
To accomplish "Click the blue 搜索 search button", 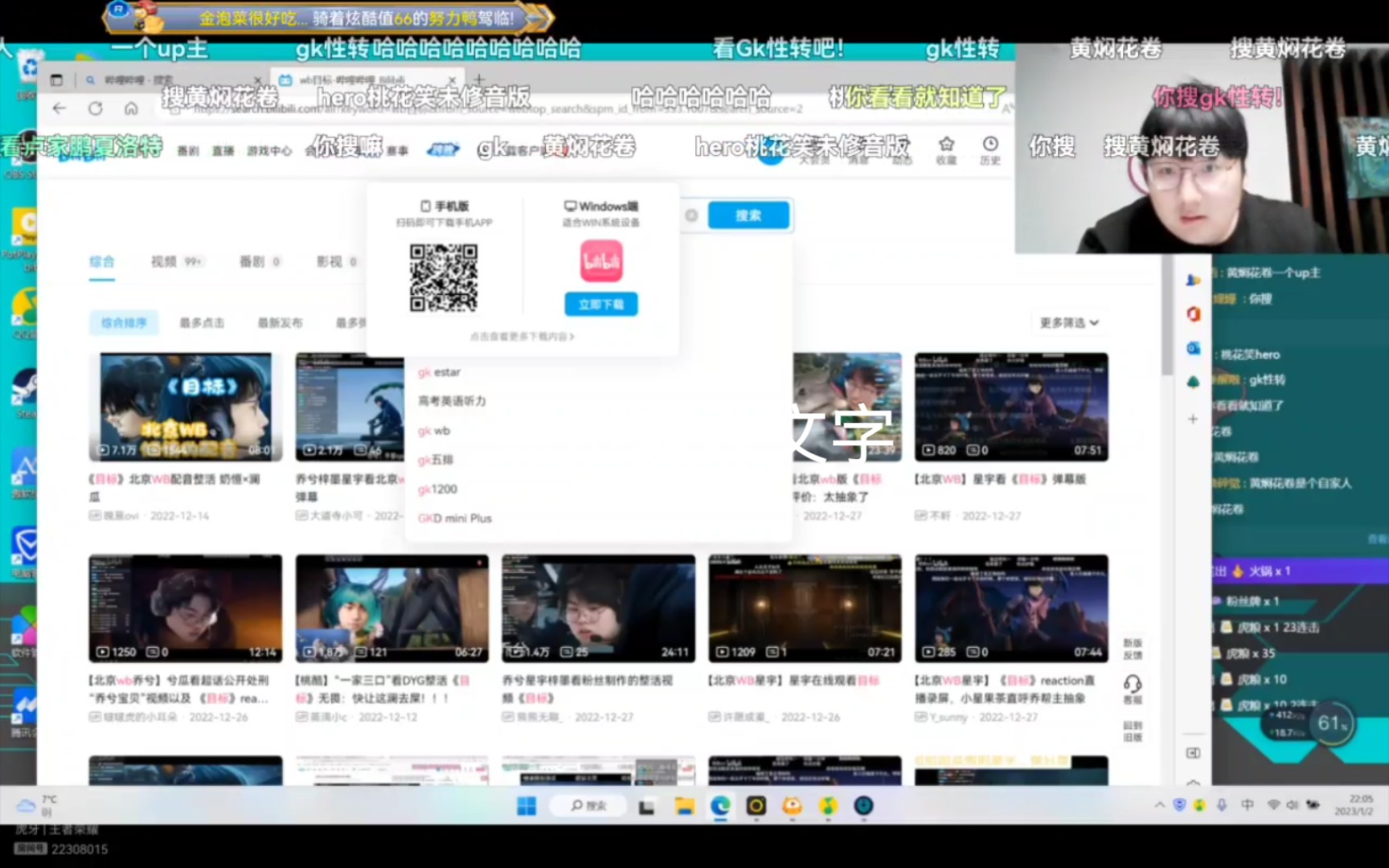I will click(748, 215).
